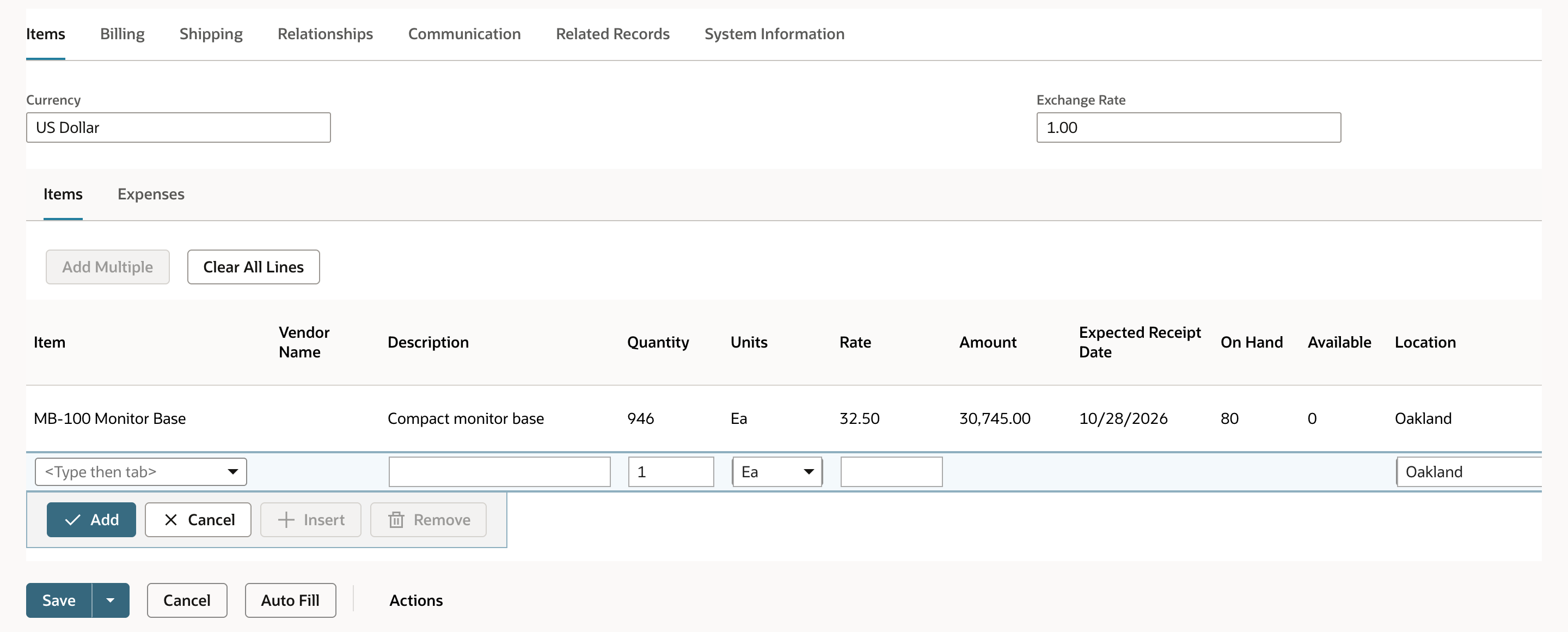Click Clear All Lines
This screenshot has width=1568, height=632.
pyautogui.click(x=253, y=266)
